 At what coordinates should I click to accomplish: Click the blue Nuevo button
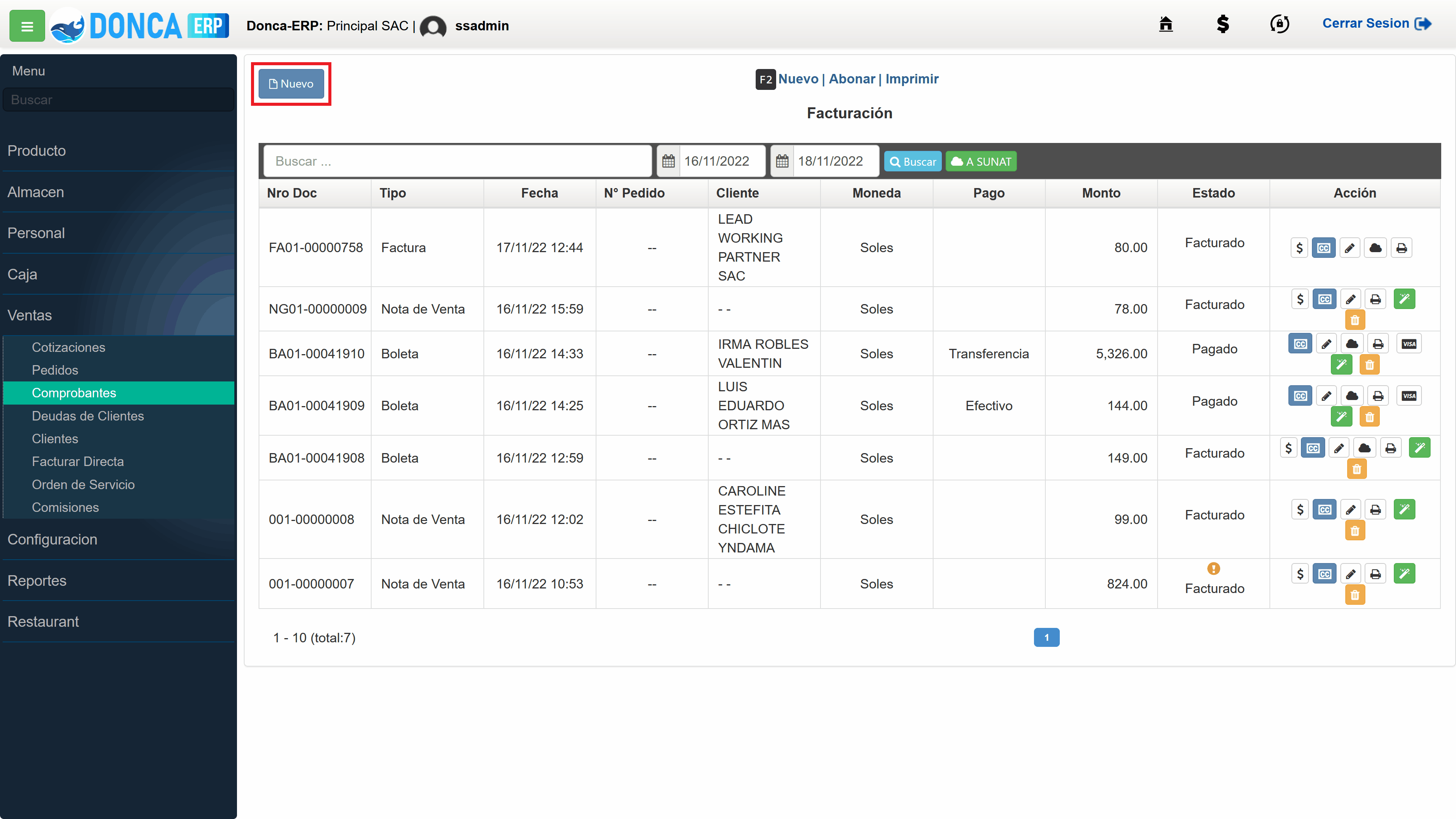coord(291,84)
